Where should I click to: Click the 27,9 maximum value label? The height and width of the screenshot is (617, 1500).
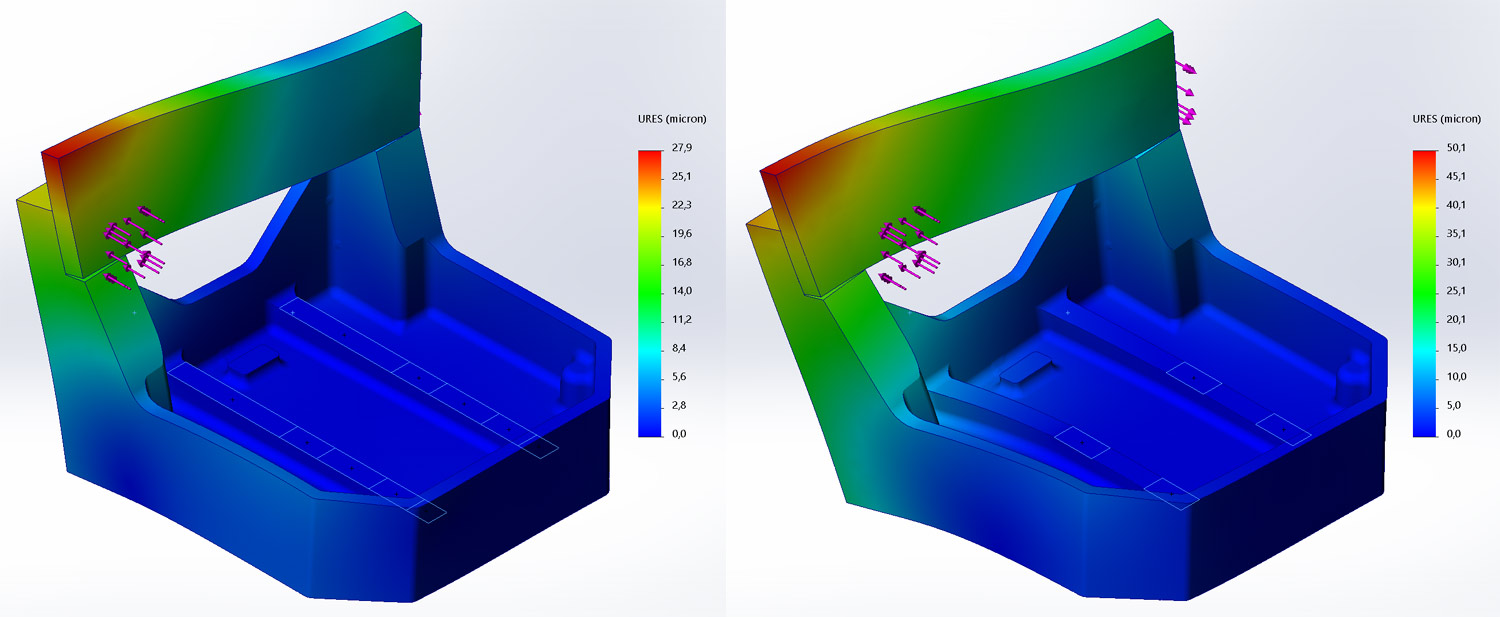tap(681, 148)
